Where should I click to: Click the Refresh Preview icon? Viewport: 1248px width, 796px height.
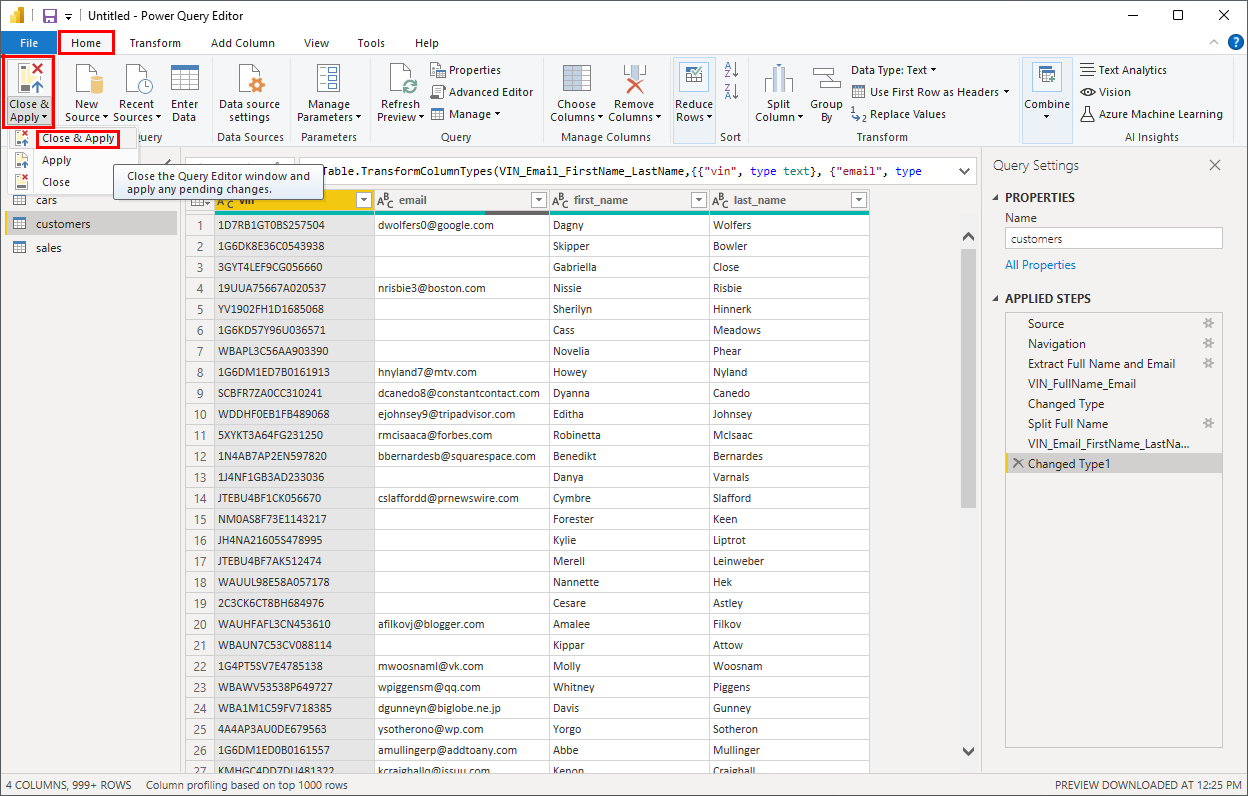(x=401, y=80)
